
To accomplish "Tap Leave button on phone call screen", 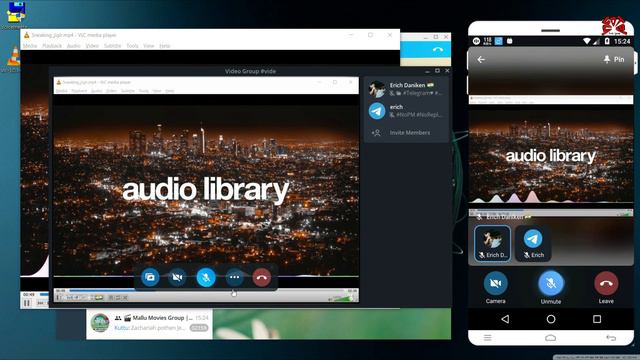I will coord(606,287).
